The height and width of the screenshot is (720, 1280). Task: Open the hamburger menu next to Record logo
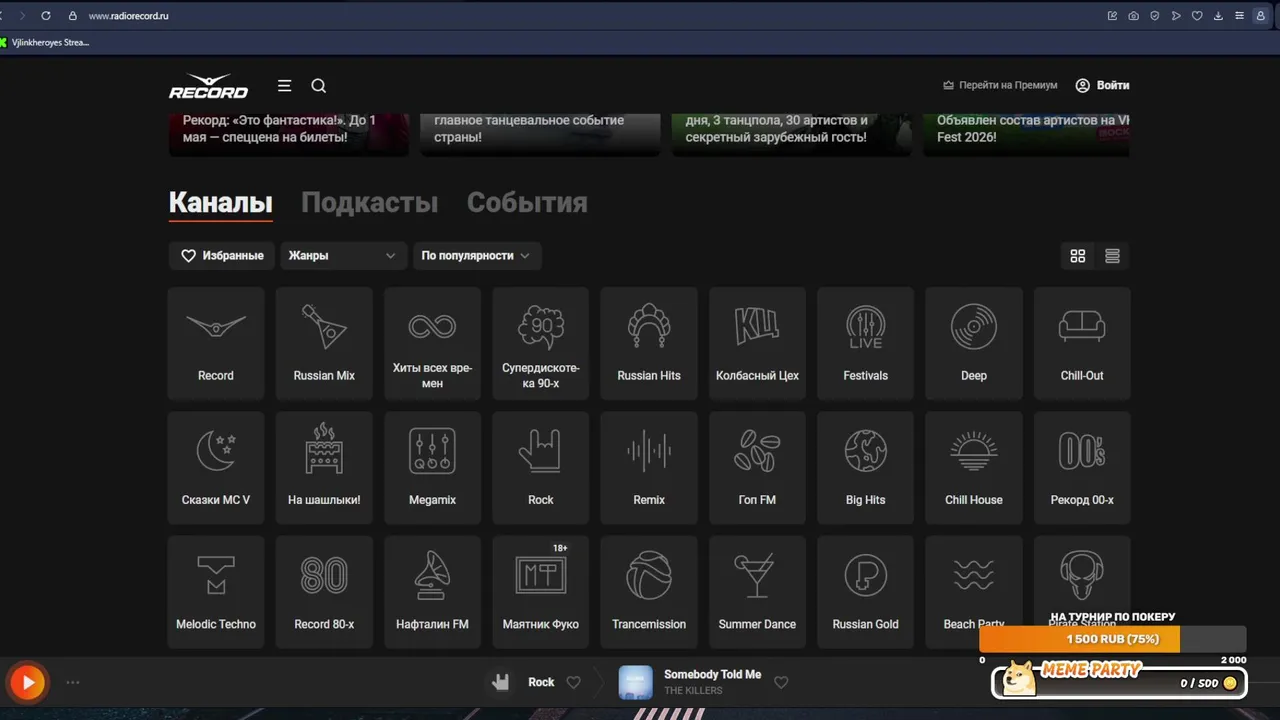coord(284,86)
